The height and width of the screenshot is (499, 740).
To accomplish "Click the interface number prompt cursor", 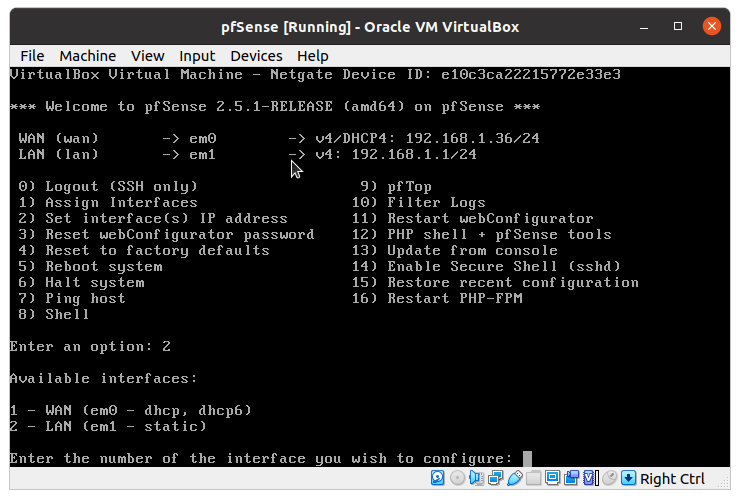I will pos(527,458).
